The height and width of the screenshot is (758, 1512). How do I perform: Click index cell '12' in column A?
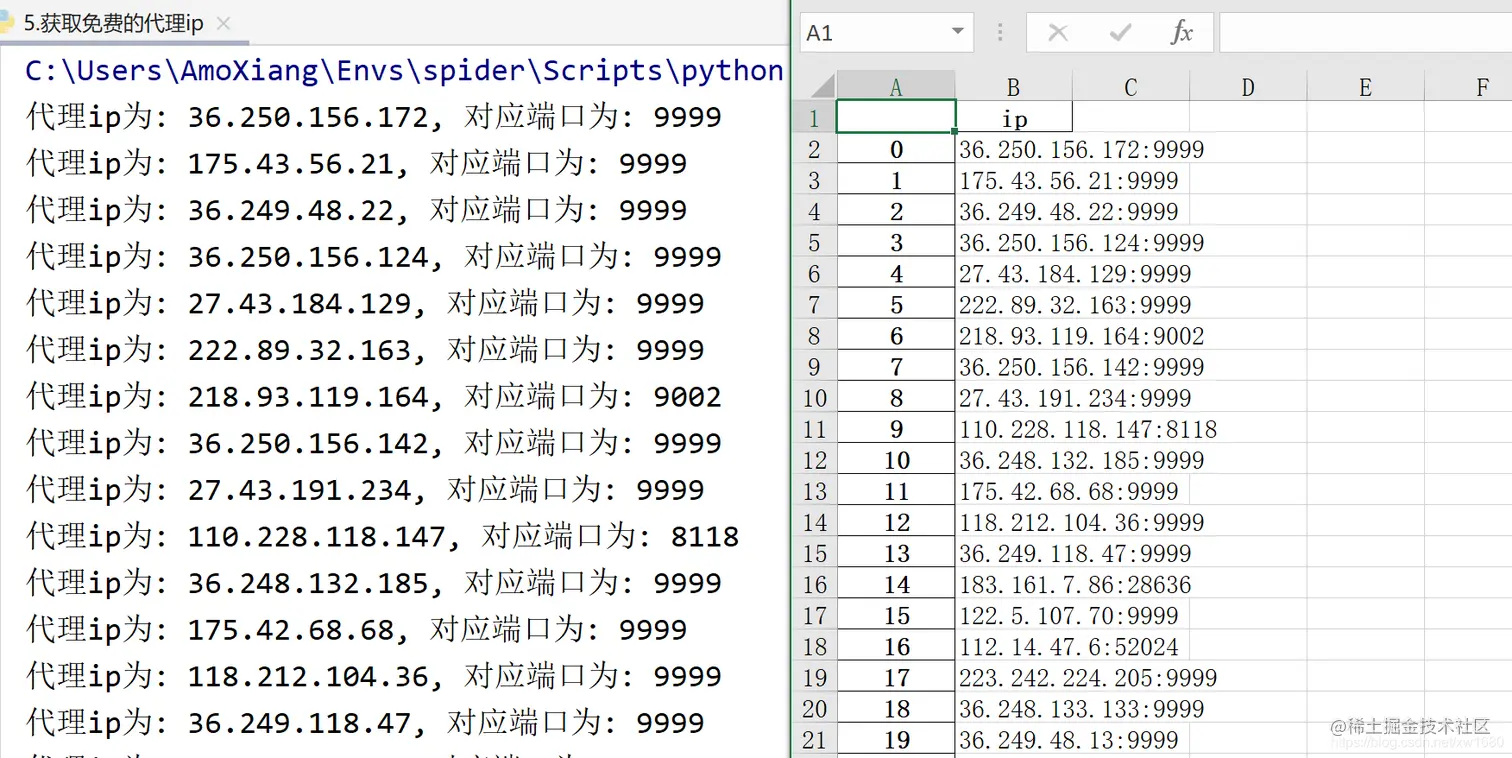[896, 522]
